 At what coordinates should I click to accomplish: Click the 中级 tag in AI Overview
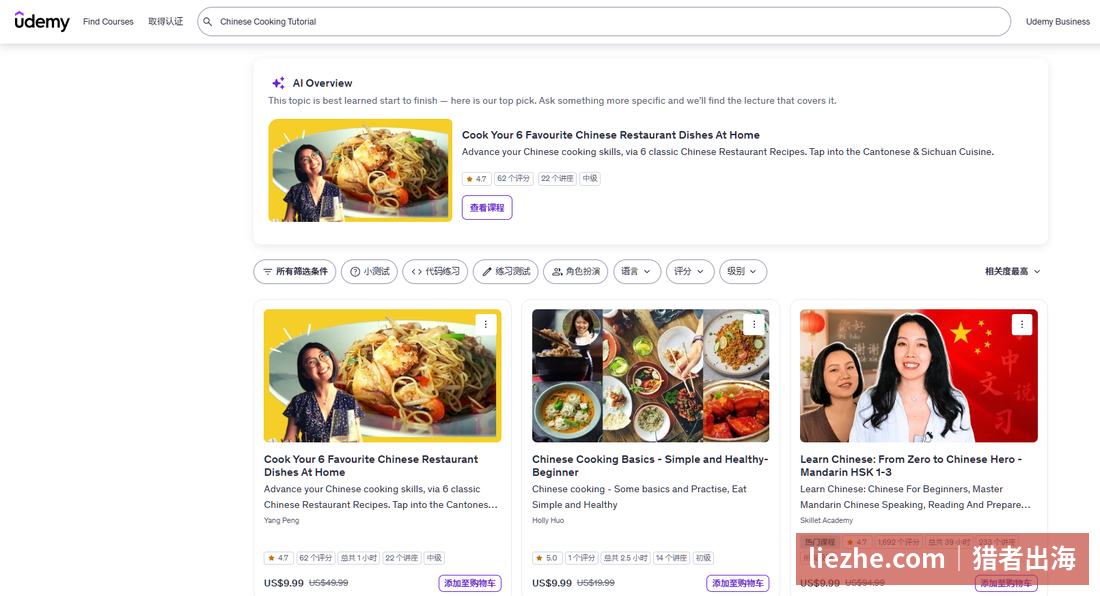(590, 179)
